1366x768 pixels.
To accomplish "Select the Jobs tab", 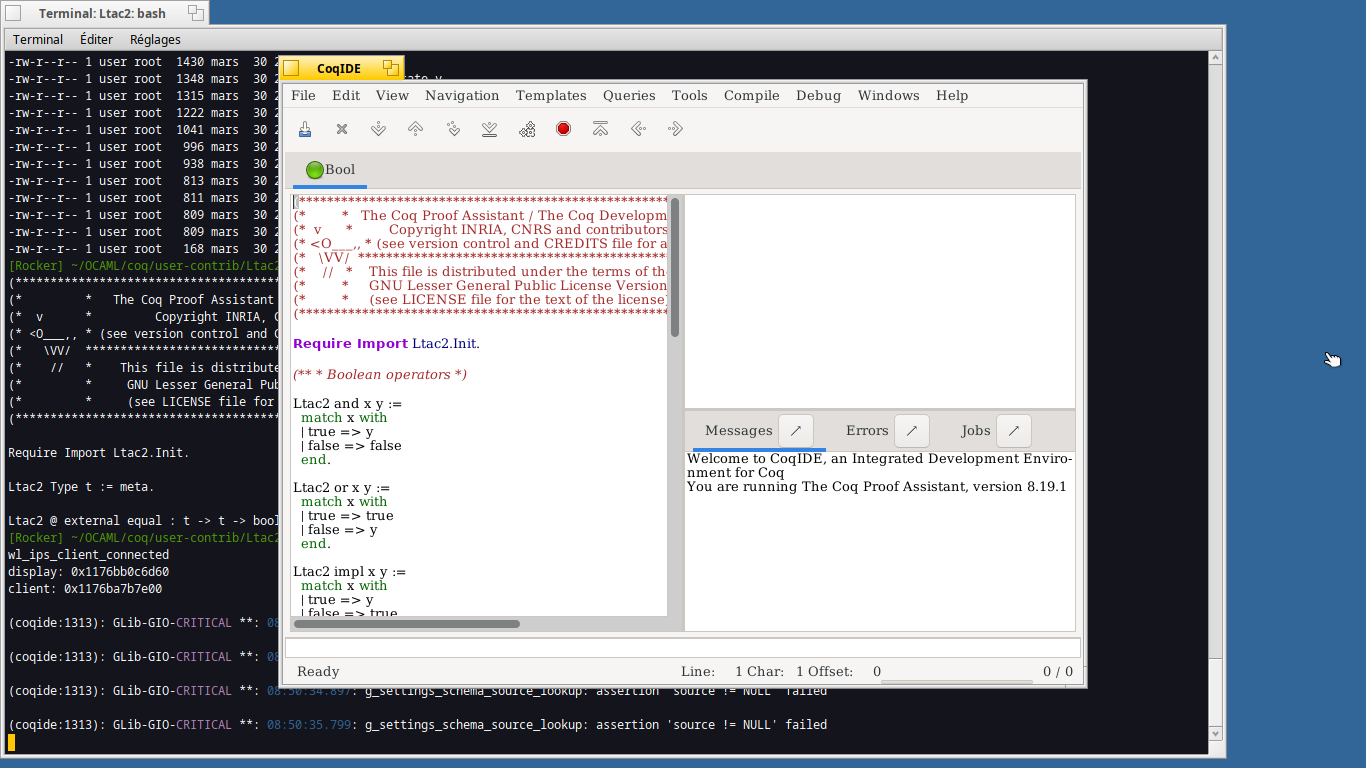I will [976, 431].
